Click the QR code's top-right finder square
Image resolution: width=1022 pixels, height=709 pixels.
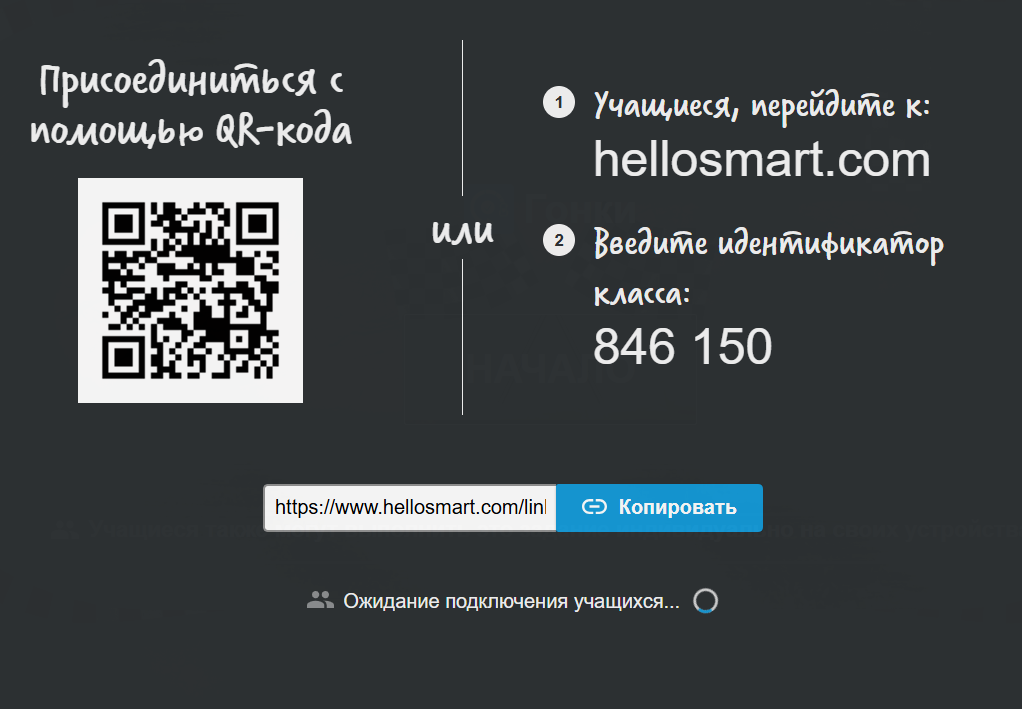coord(257,224)
